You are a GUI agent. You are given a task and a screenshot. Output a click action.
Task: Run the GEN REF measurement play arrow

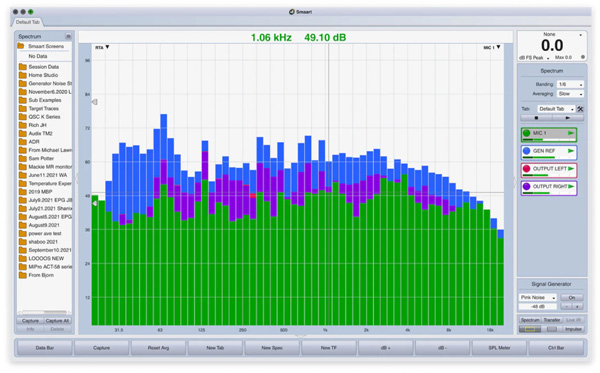pyautogui.click(x=571, y=151)
